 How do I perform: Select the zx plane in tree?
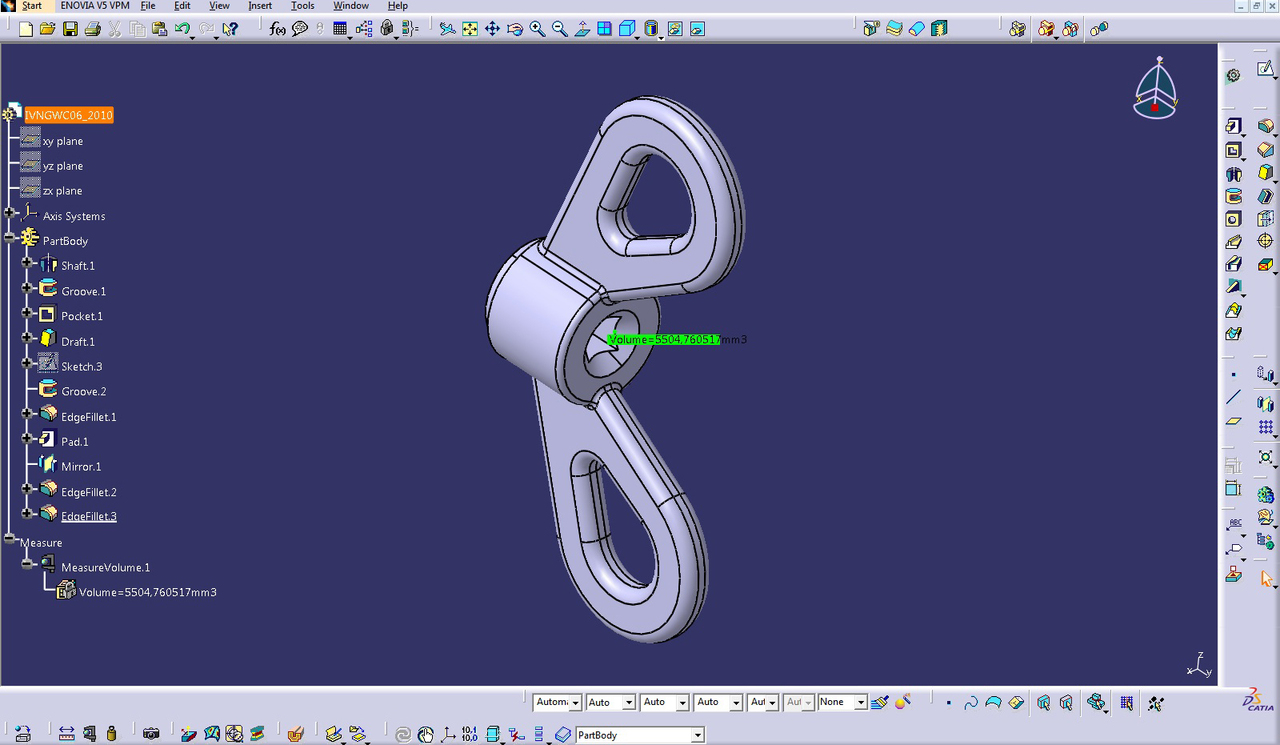point(62,191)
